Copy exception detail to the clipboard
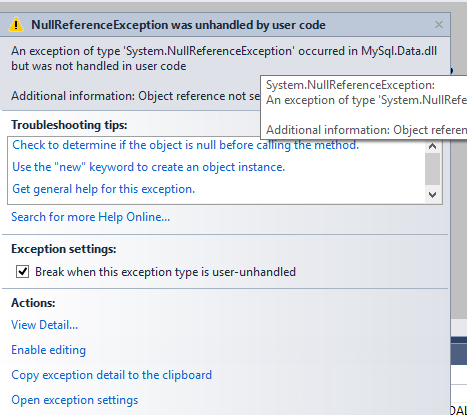Image resolution: width=467 pixels, height=415 pixels. point(112,375)
